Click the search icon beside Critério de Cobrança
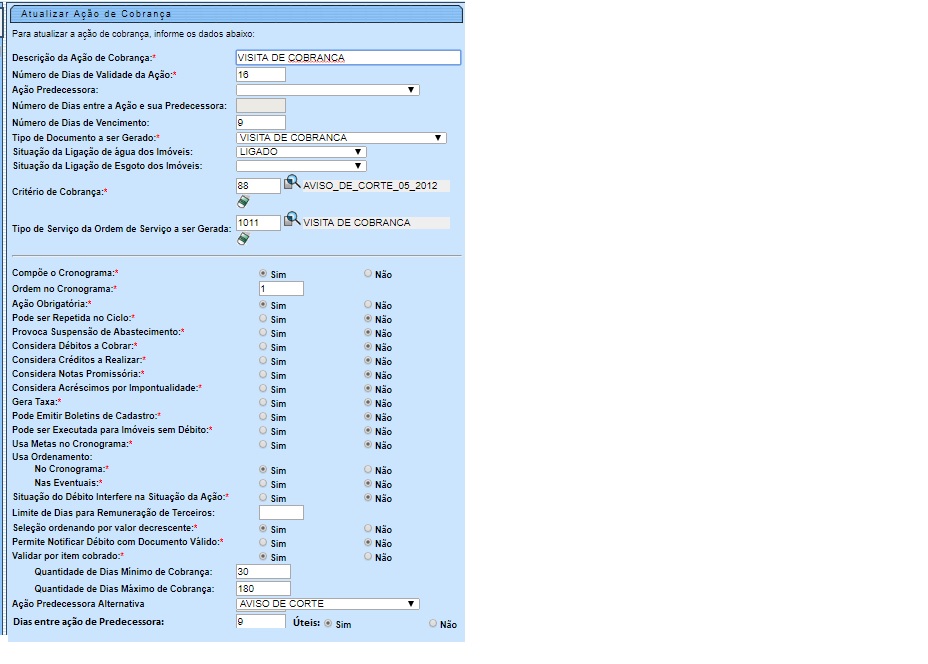This screenshot has height=664, width=928. [292, 183]
